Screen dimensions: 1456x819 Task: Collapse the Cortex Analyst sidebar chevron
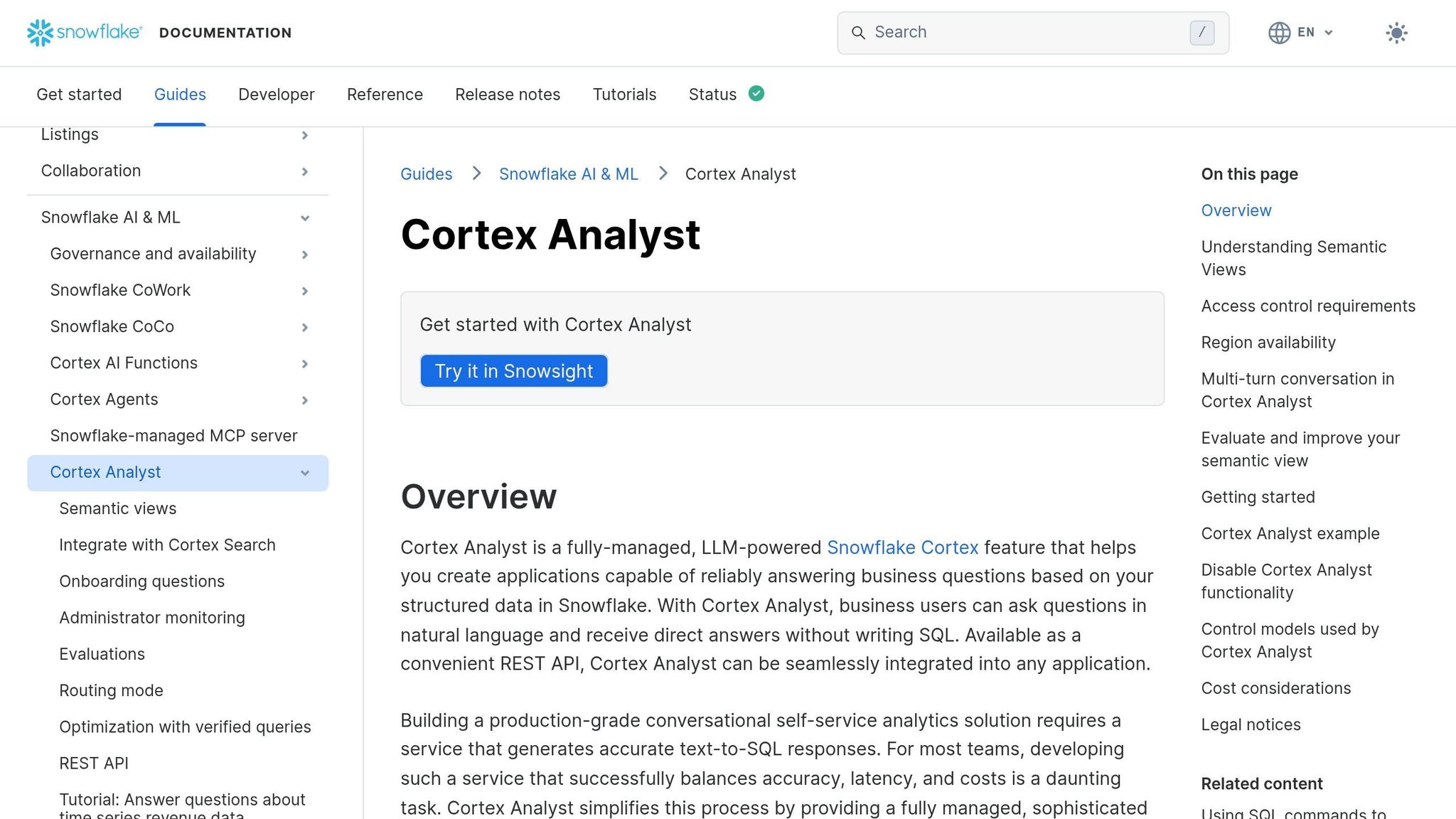coord(305,473)
